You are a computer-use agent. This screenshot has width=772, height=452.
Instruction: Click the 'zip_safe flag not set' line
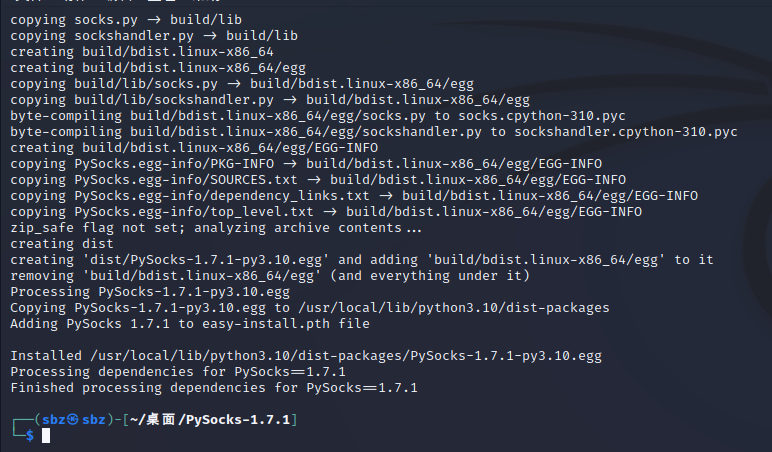click(216, 228)
